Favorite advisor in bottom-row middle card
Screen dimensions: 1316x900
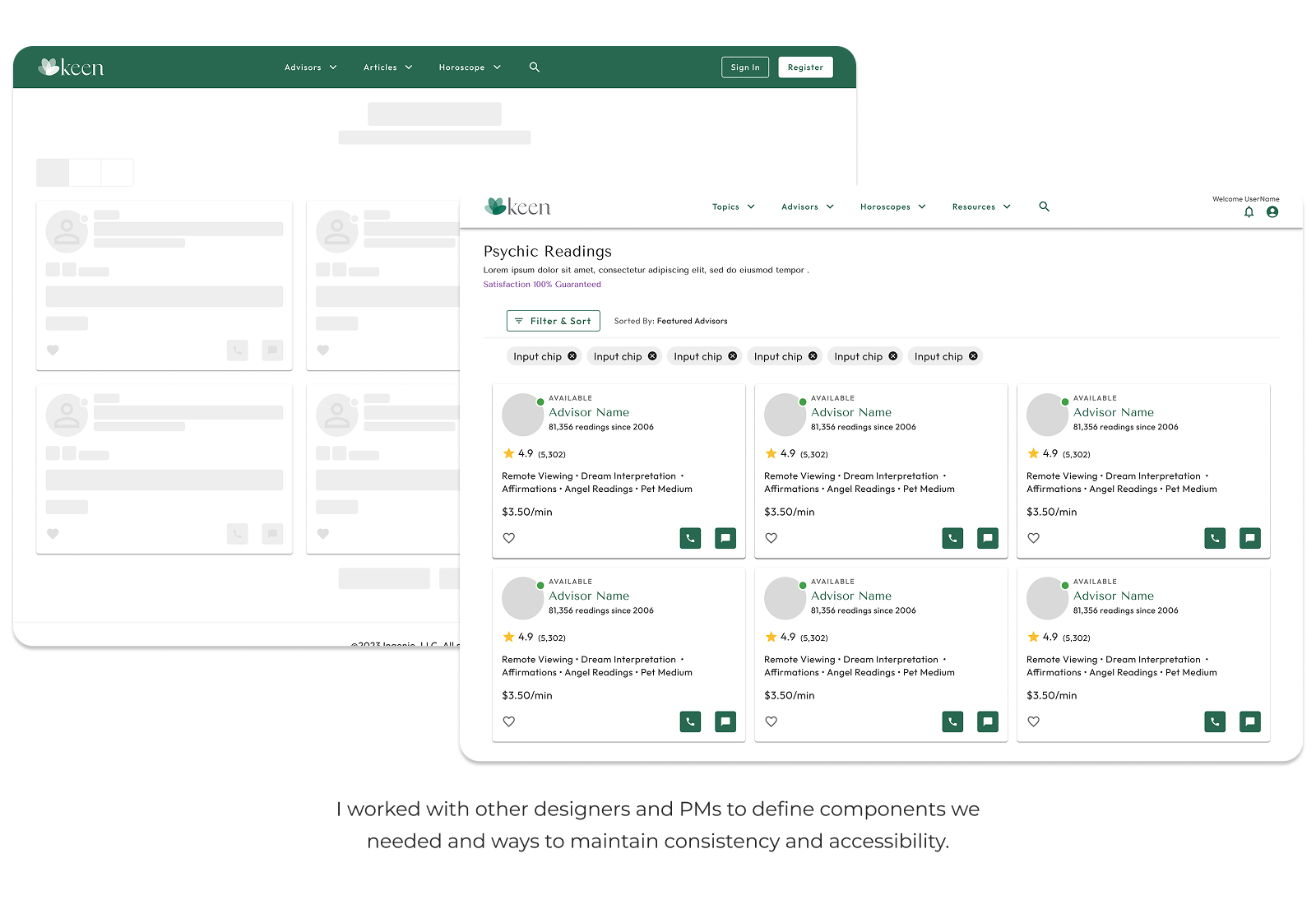click(772, 721)
